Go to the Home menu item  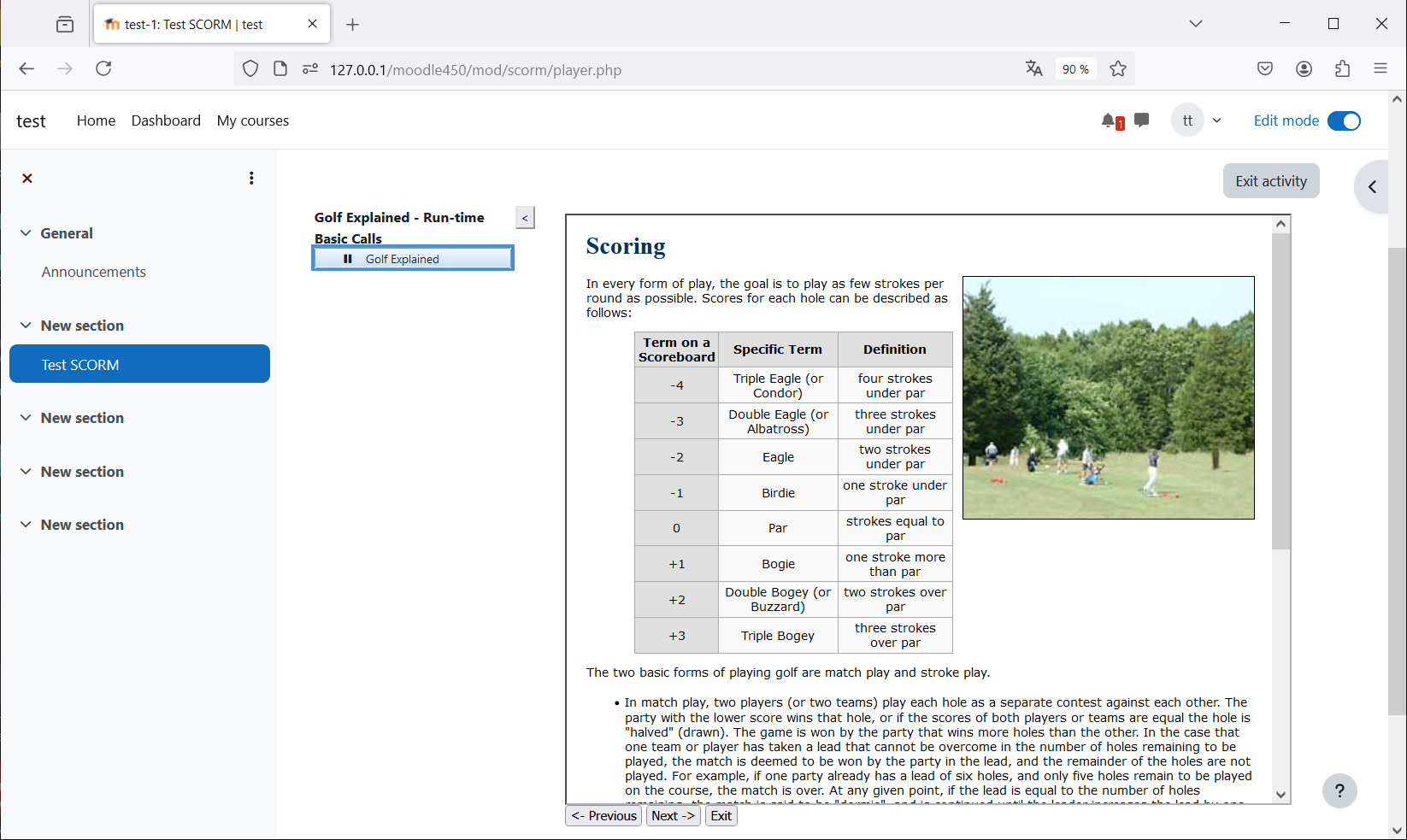(96, 120)
